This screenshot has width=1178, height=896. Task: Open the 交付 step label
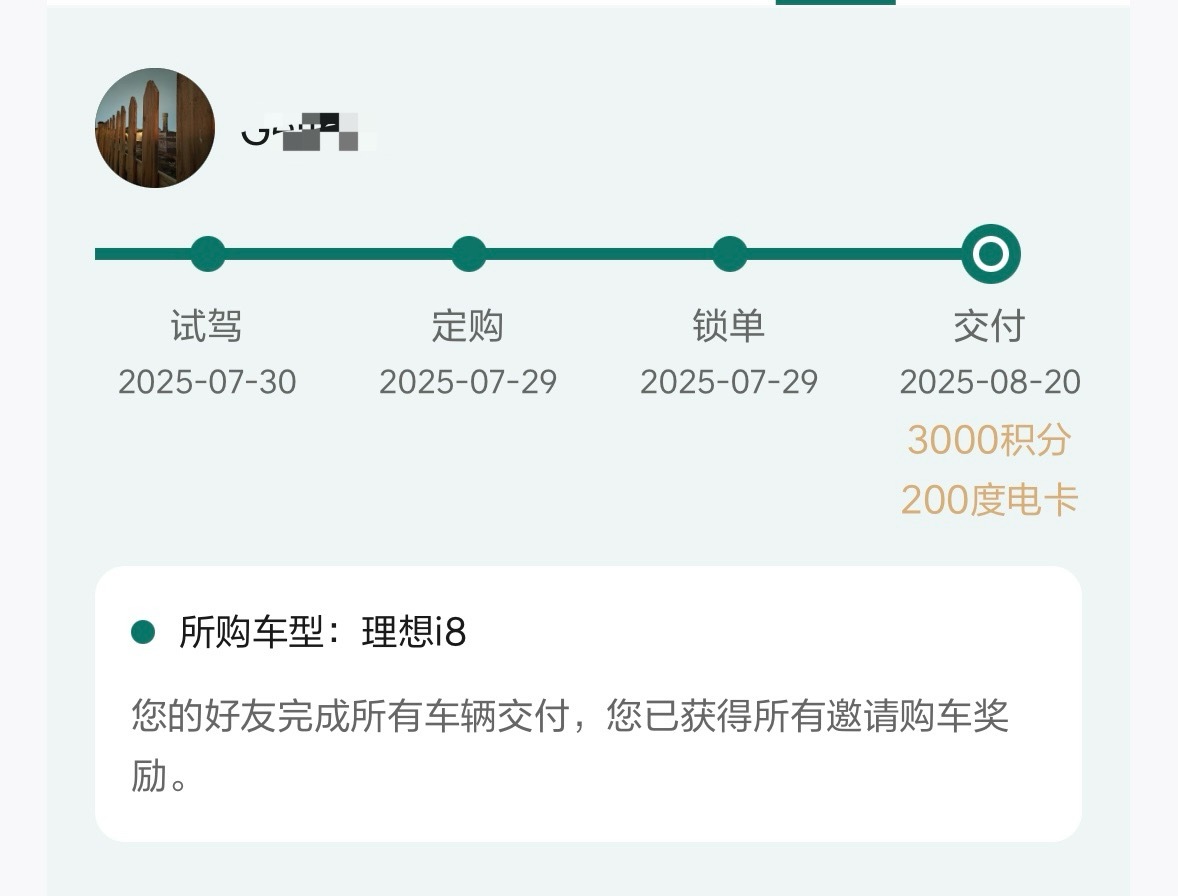click(989, 326)
